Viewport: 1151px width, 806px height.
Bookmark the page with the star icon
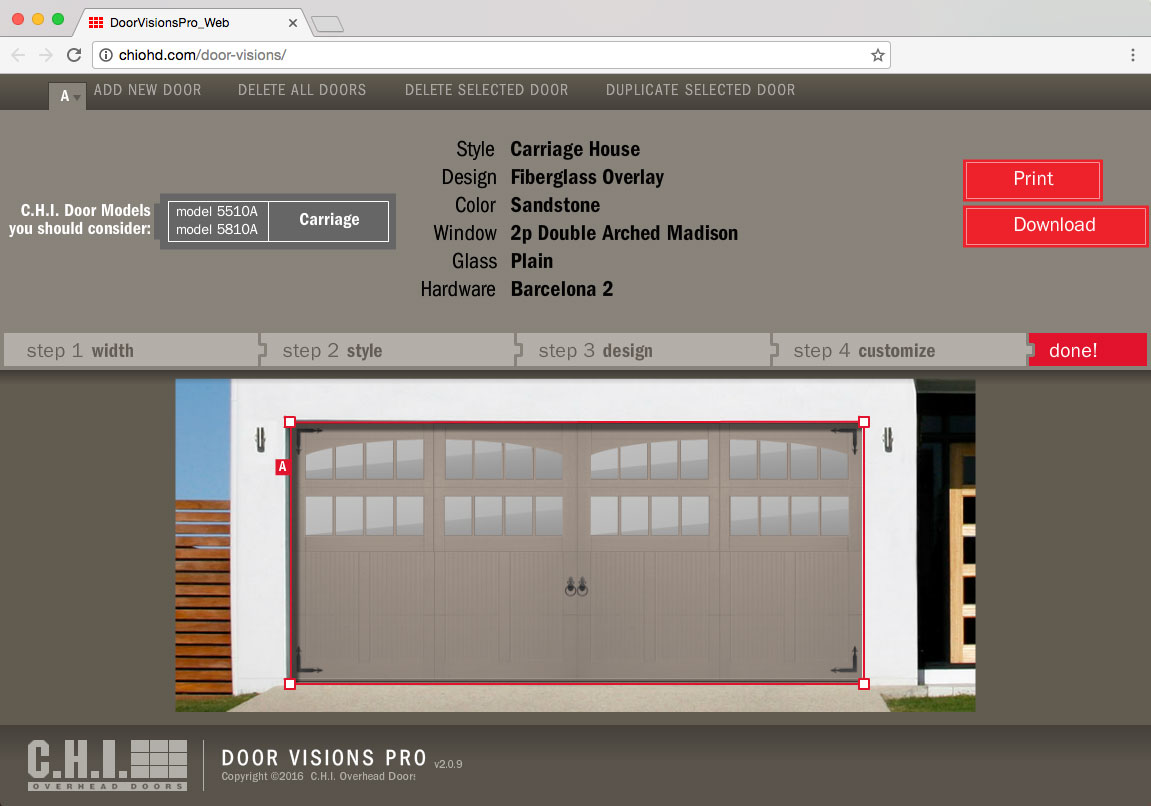click(x=876, y=56)
